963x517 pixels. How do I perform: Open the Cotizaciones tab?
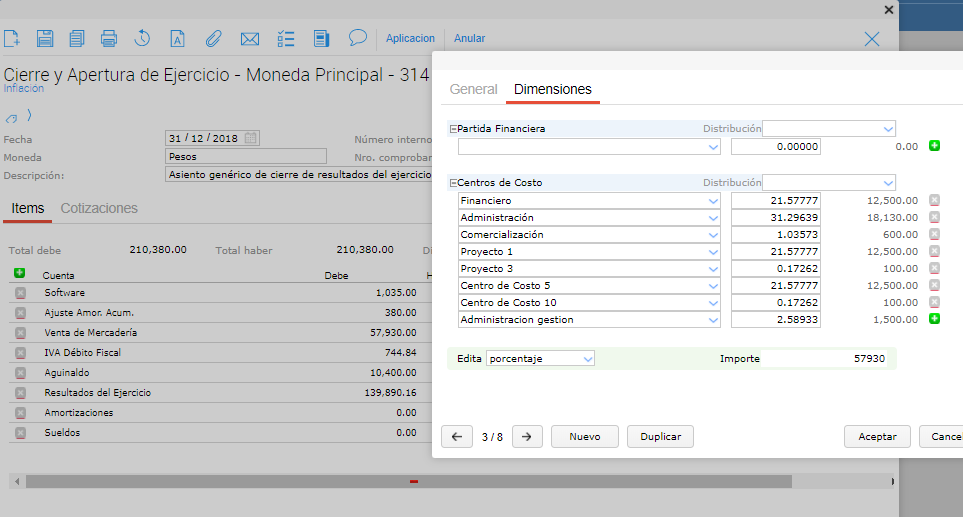tap(99, 208)
